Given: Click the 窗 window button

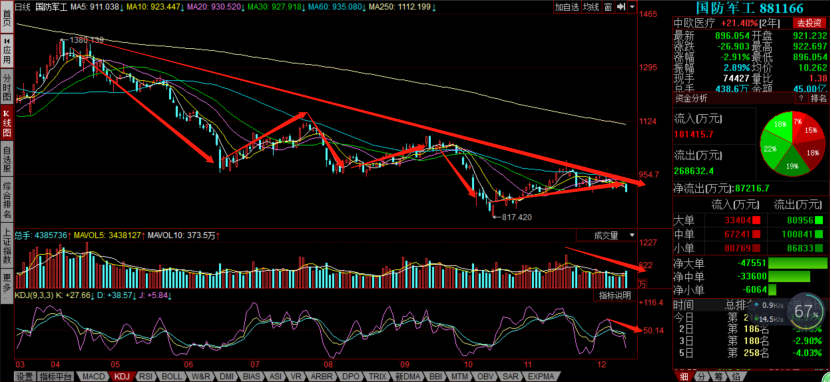Looking at the screenshot, I should 608,7.
